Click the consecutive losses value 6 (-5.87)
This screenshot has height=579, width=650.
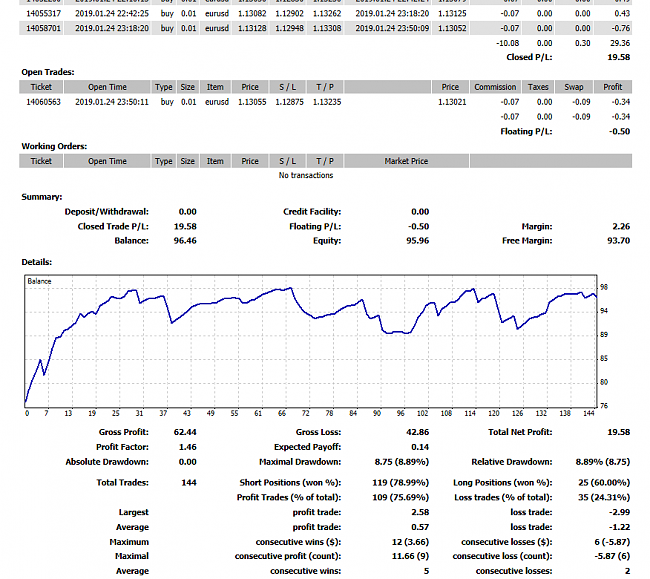612,542
